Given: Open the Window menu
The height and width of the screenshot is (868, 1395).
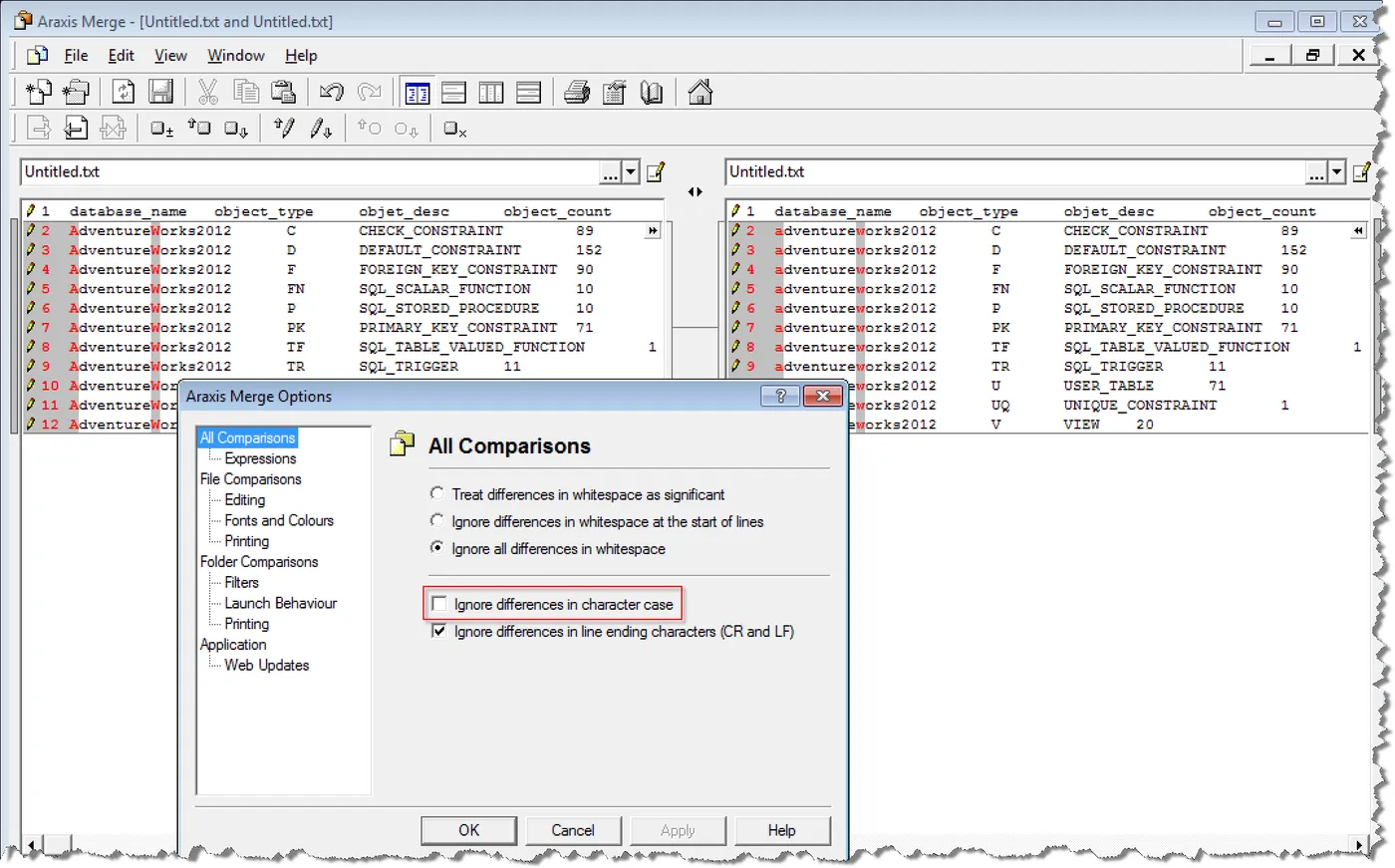Looking at the screenshot, I should click(x=236, y=56).
